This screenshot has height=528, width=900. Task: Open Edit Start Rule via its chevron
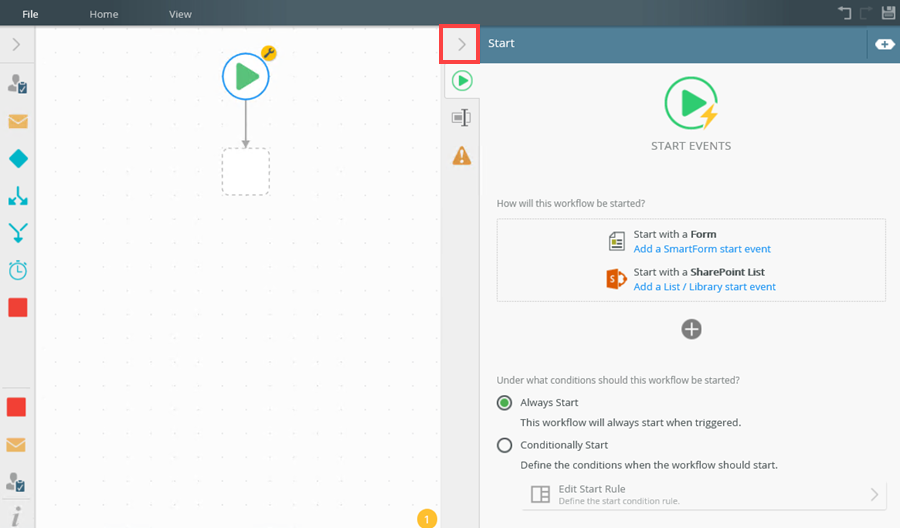coord(874,494)
